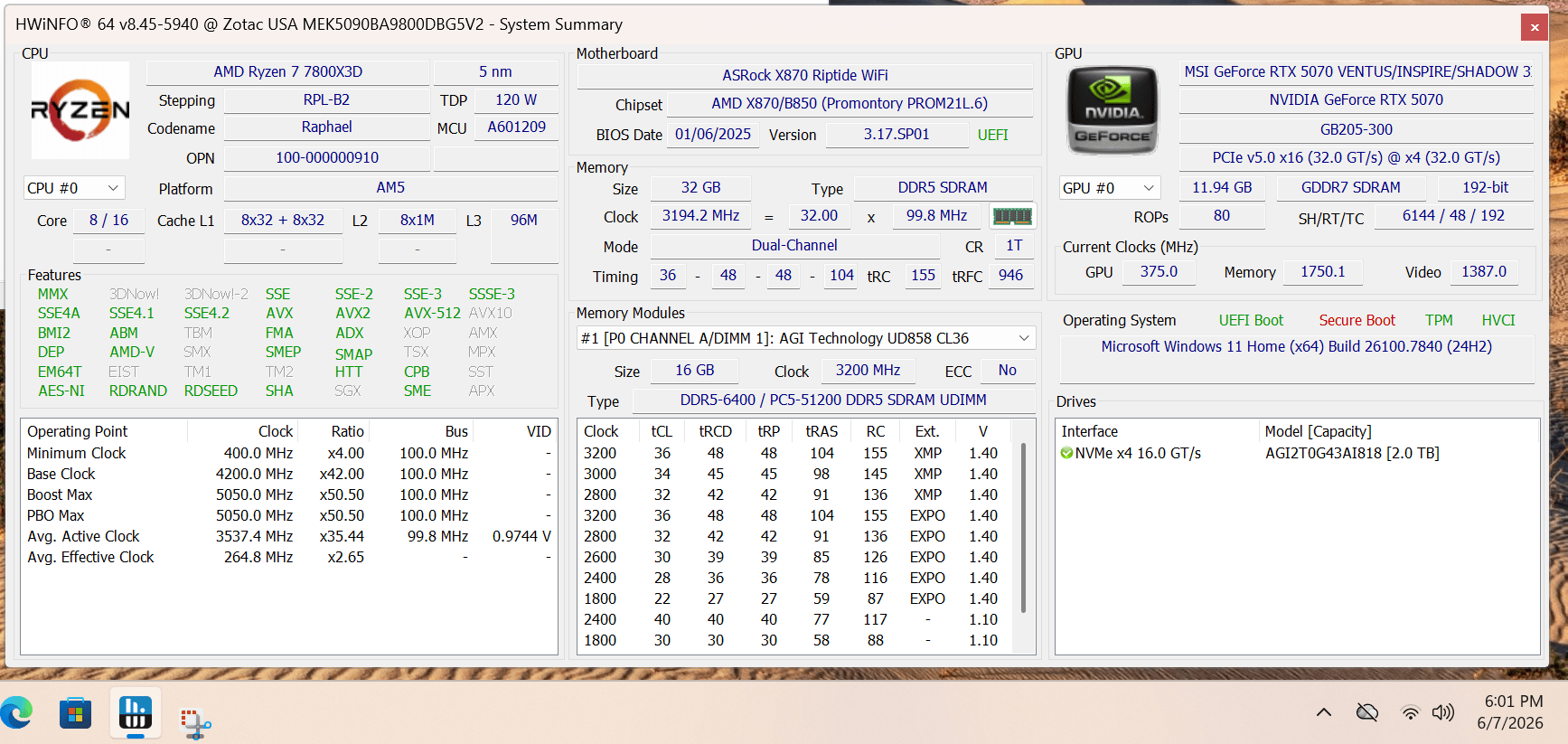This screenshot has width=1568, height=744.
Task: Click the L2 cache value 8x1M
Action: tap(418, 220)
